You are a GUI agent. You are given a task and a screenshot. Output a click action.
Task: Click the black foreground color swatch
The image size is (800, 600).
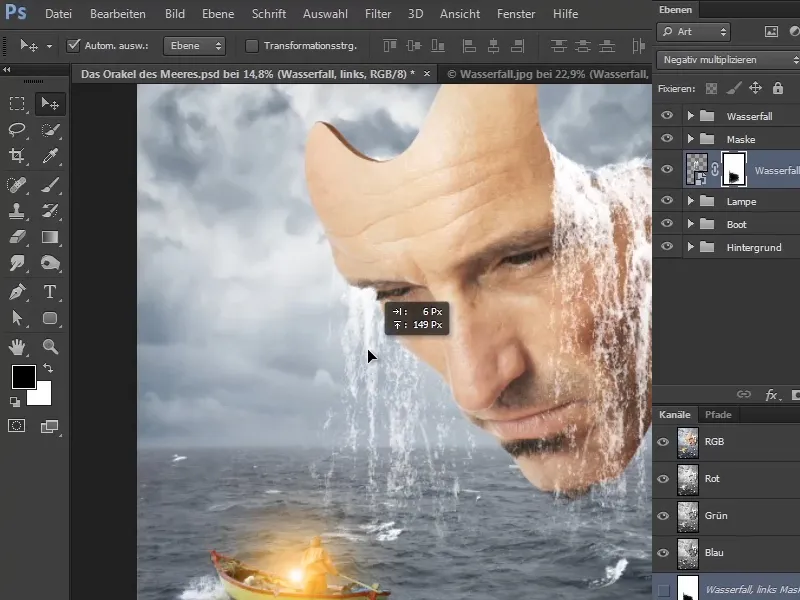(24, 377)
